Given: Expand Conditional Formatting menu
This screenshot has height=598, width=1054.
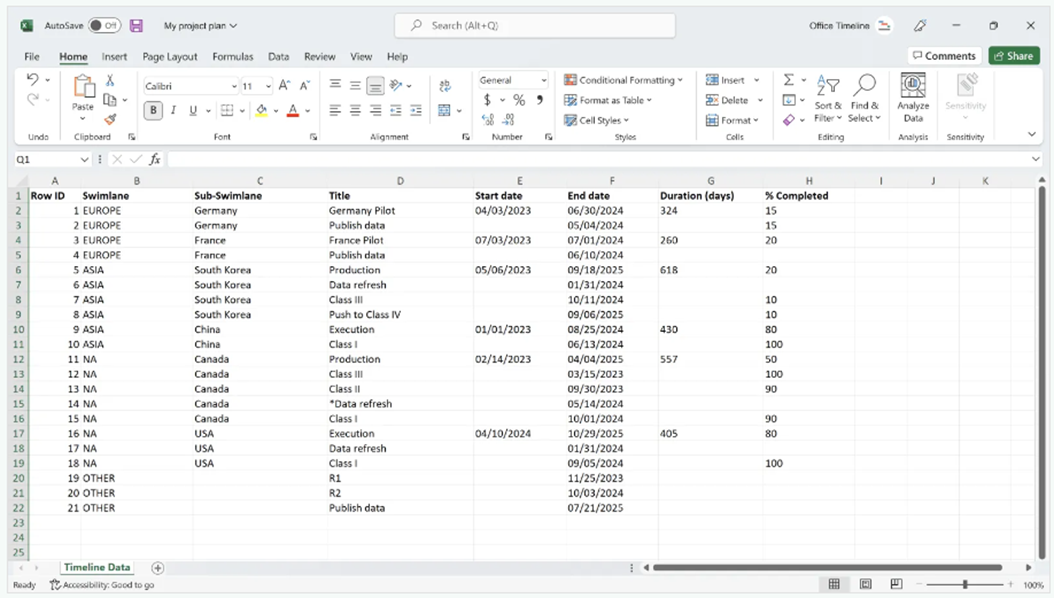Looking at the screenshot, I should coord(623,80).
